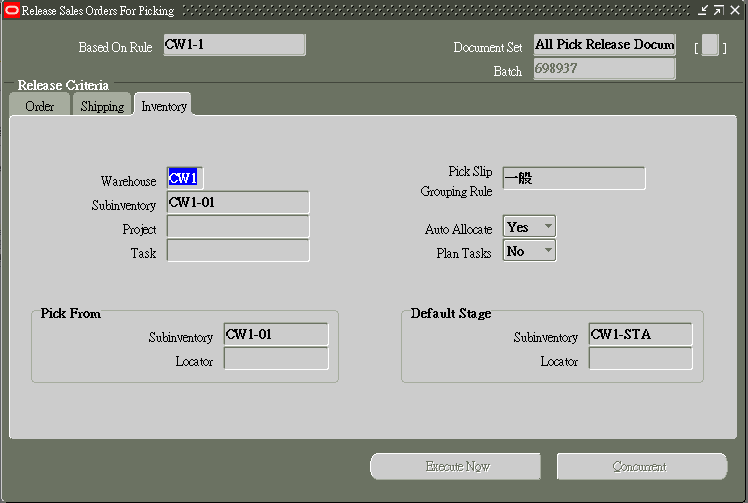The width and height of the screenshot is (748, 503).
Task: Switch to the Order tab
Action: click(x=40, y=105)
